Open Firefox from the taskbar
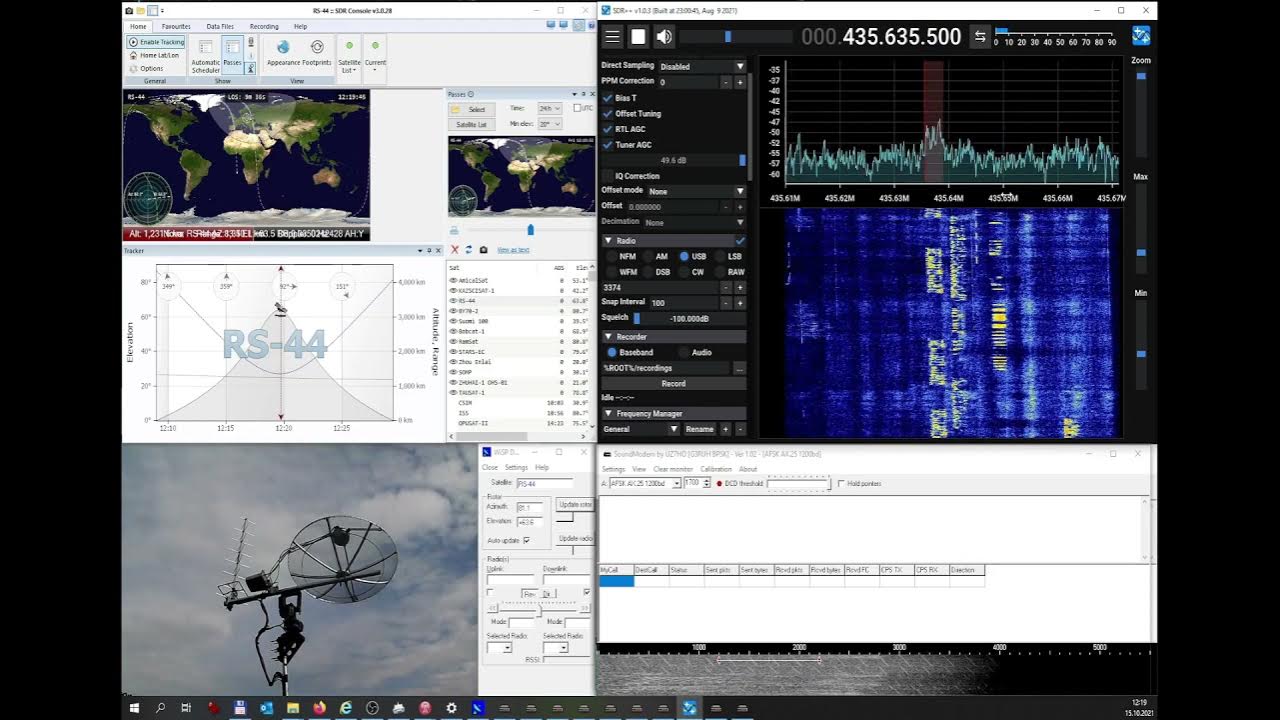1280x720 pixels. [x=319, y=708]
